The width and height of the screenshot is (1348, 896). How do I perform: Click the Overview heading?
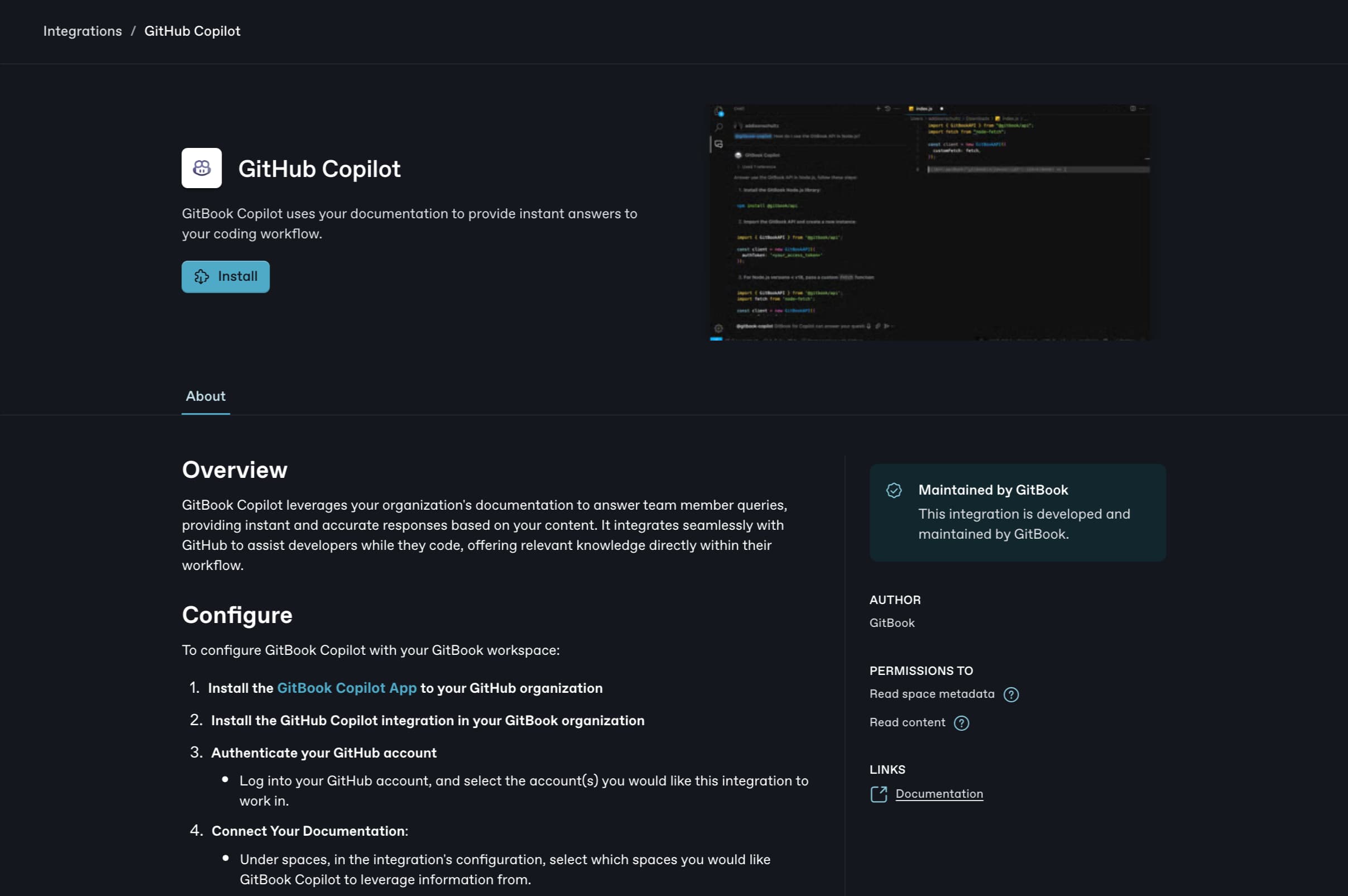tap(234, 469)
